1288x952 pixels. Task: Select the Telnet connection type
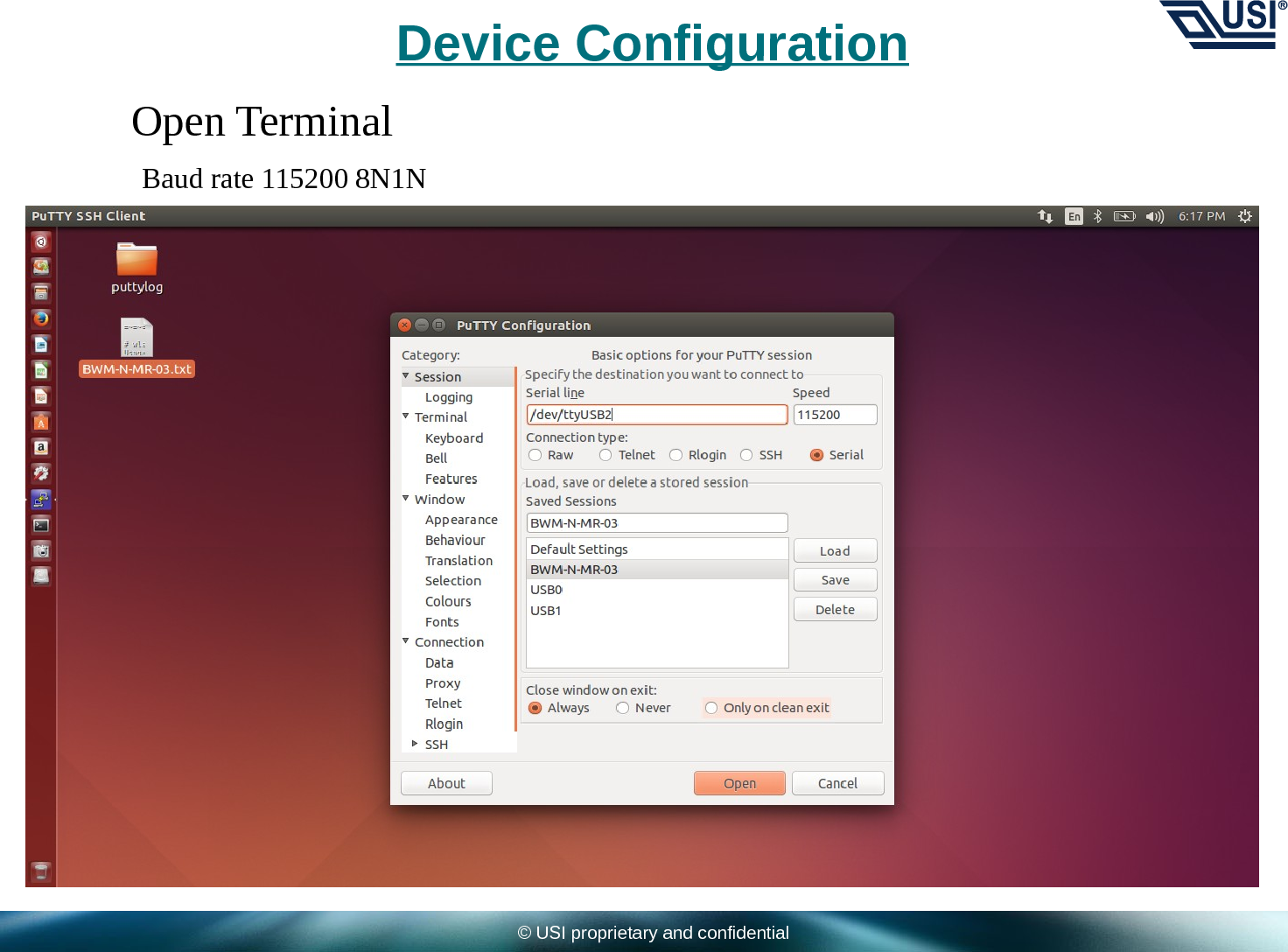coord(605,455)
